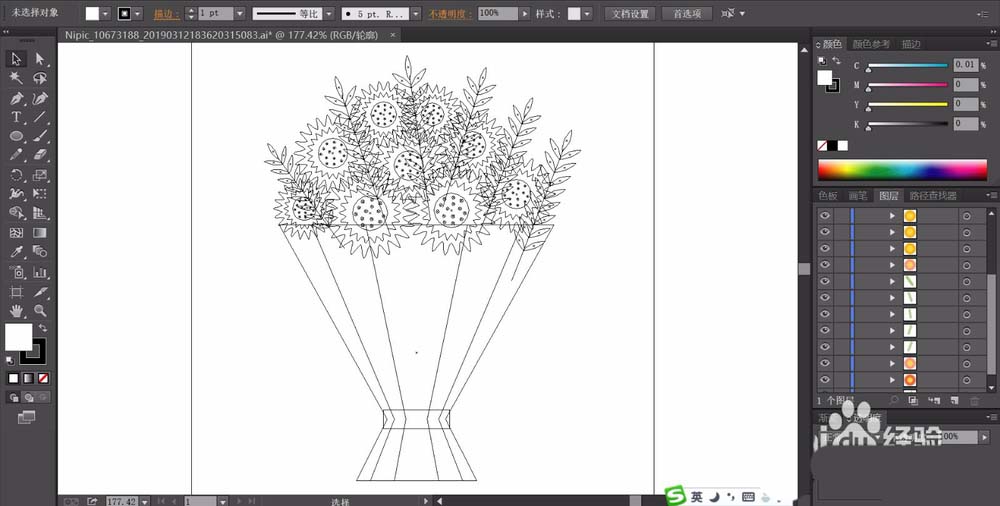Select the Paintbrush tool

pos(40,136)
